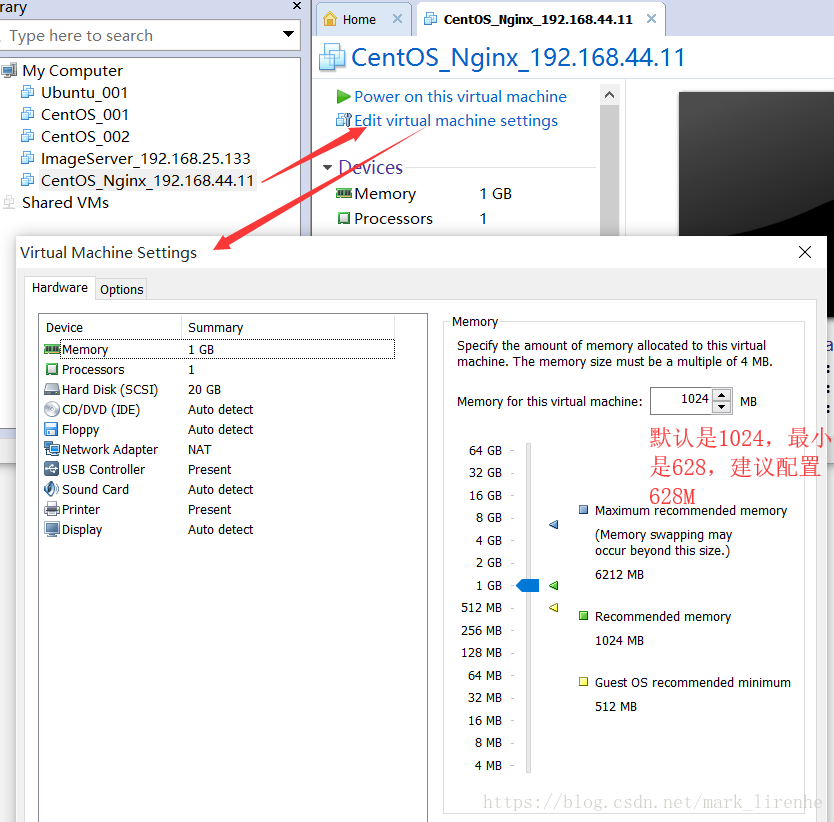834x822 pixels.
Task: Click the memory size input field
Action: click(x=681, y=401)
